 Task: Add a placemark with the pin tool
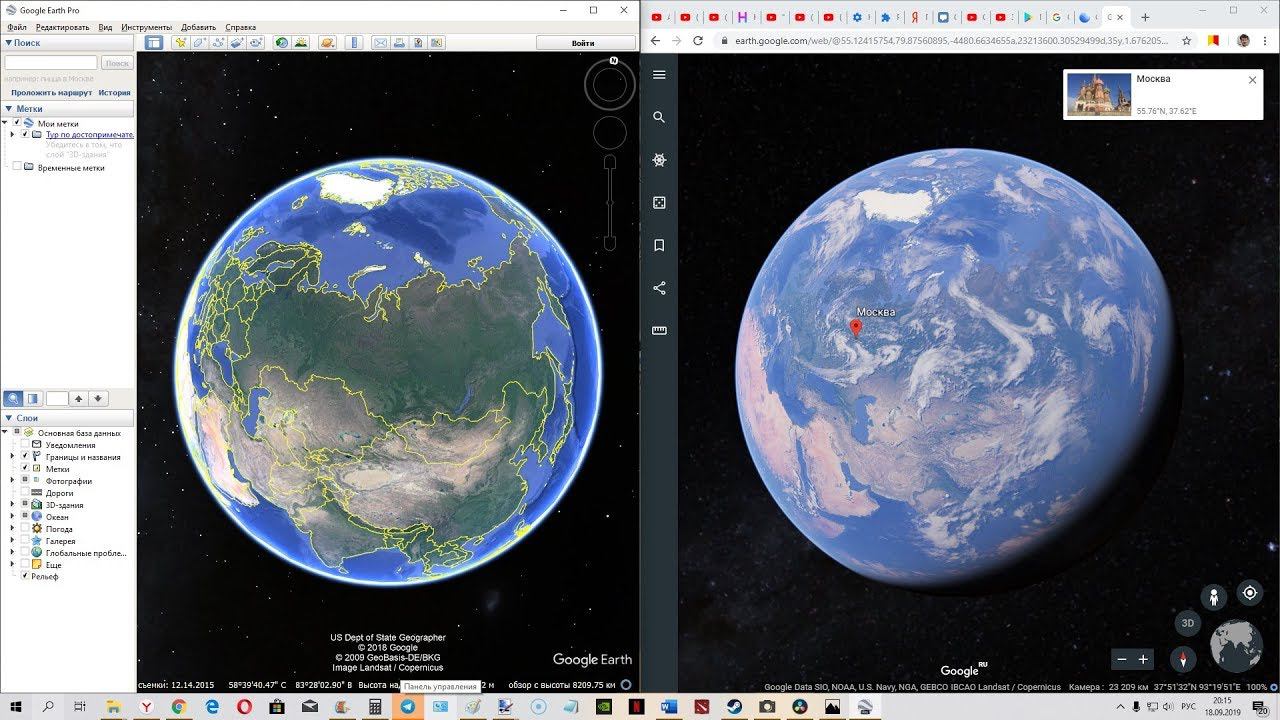(180, 43)
